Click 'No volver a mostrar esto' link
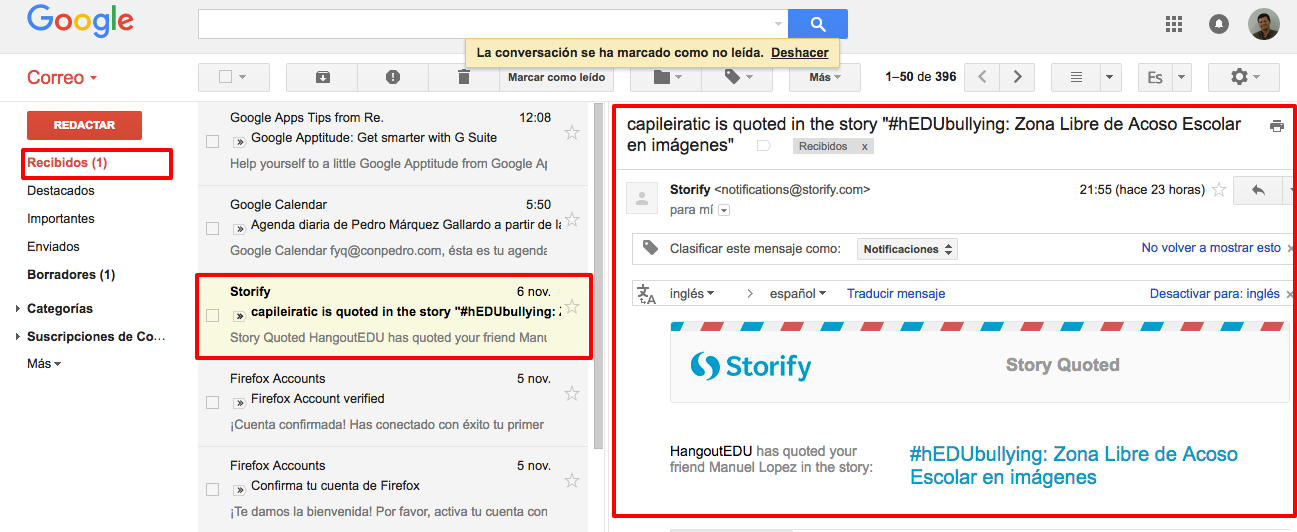 pos(1211,248)
